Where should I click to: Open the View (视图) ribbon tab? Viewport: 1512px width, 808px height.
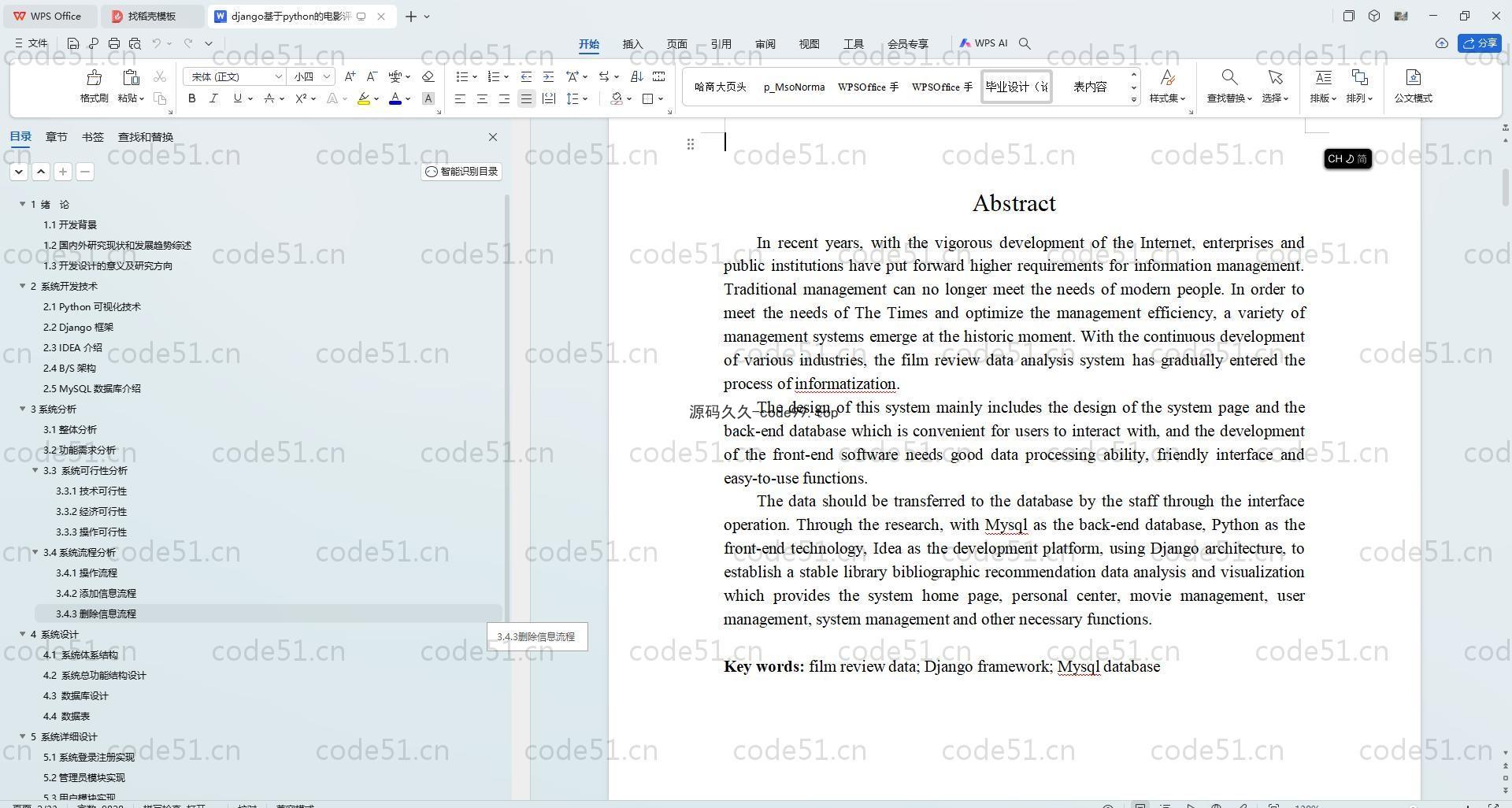pyautogui.click(x=809, y=44)
